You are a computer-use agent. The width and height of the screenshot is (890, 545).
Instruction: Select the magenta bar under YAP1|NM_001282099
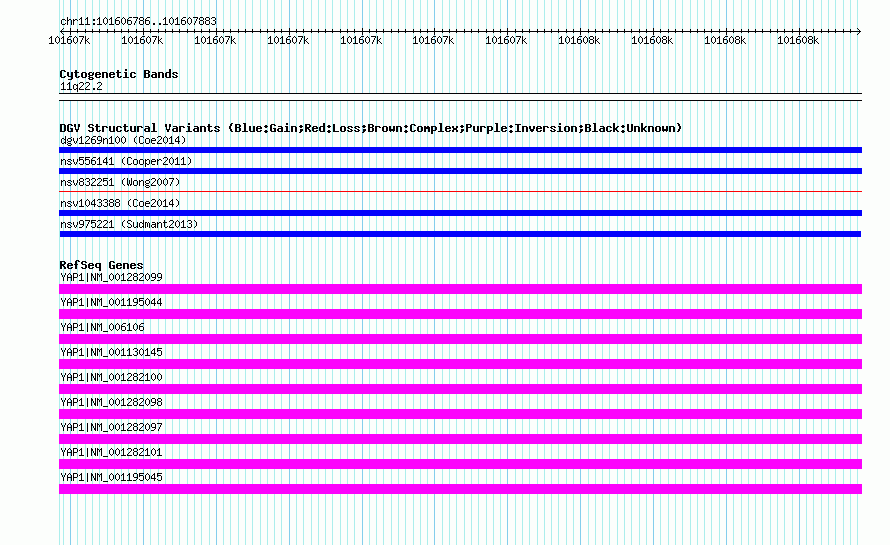(460, 289)
